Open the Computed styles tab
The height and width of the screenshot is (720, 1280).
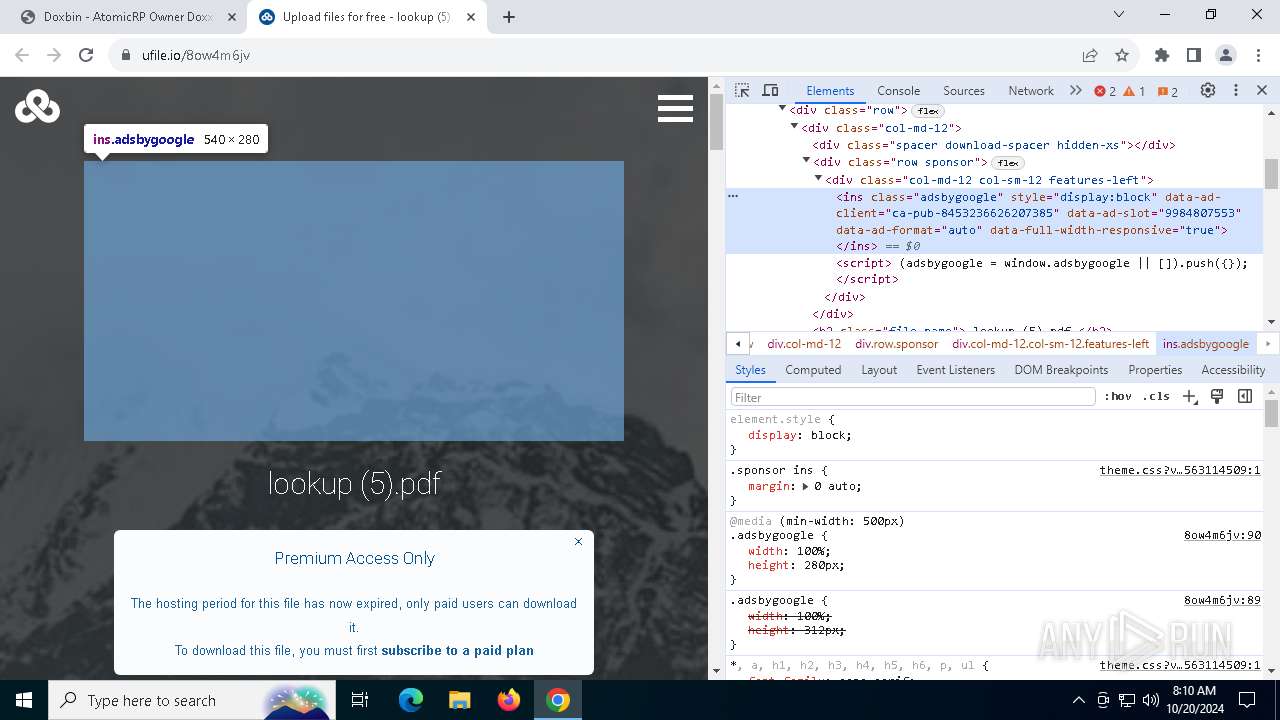pyautogui.click(x=813, y=370)
